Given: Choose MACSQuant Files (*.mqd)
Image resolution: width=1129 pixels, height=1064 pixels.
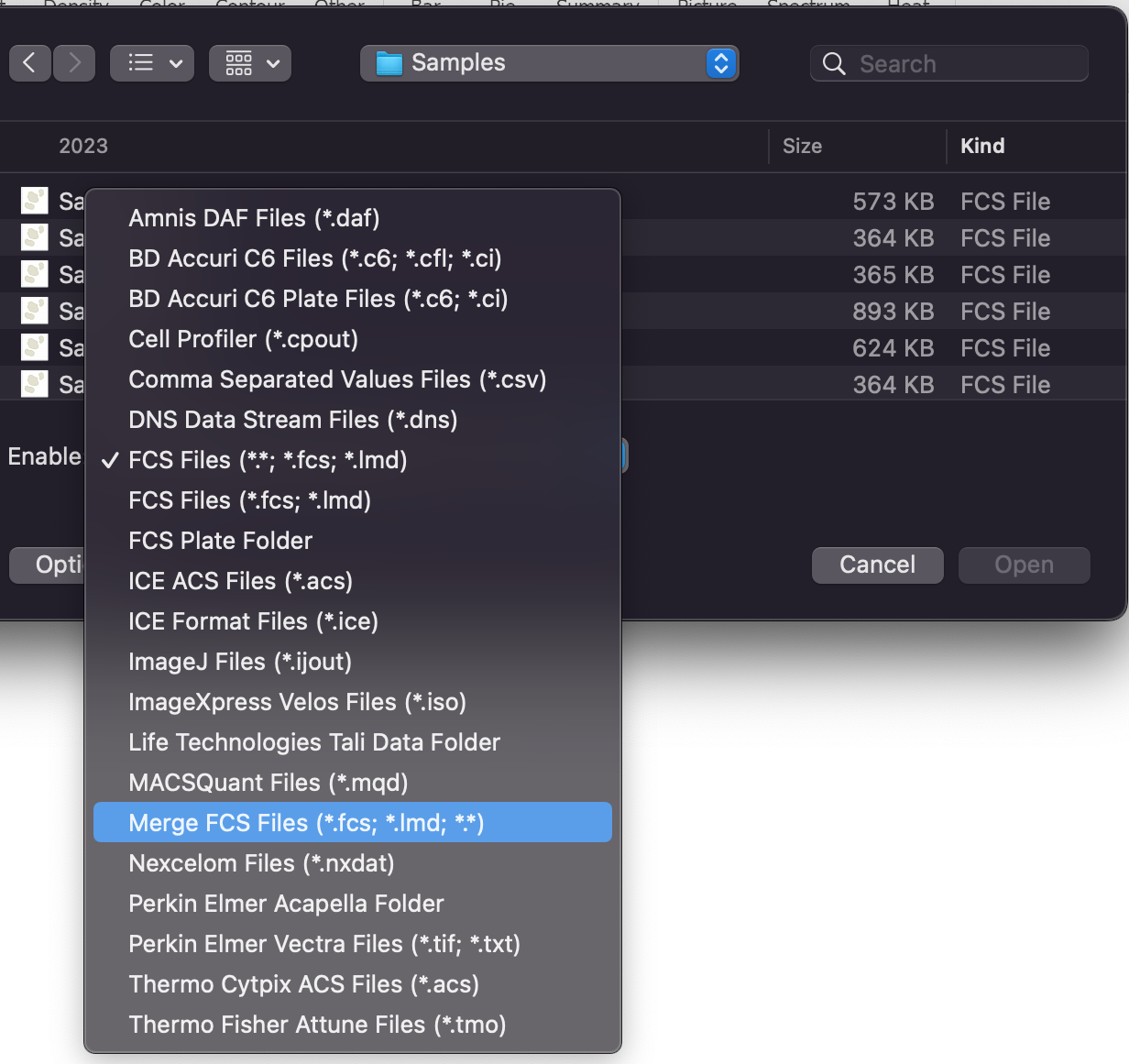Looking at the screenshot, I should [353, 783].
